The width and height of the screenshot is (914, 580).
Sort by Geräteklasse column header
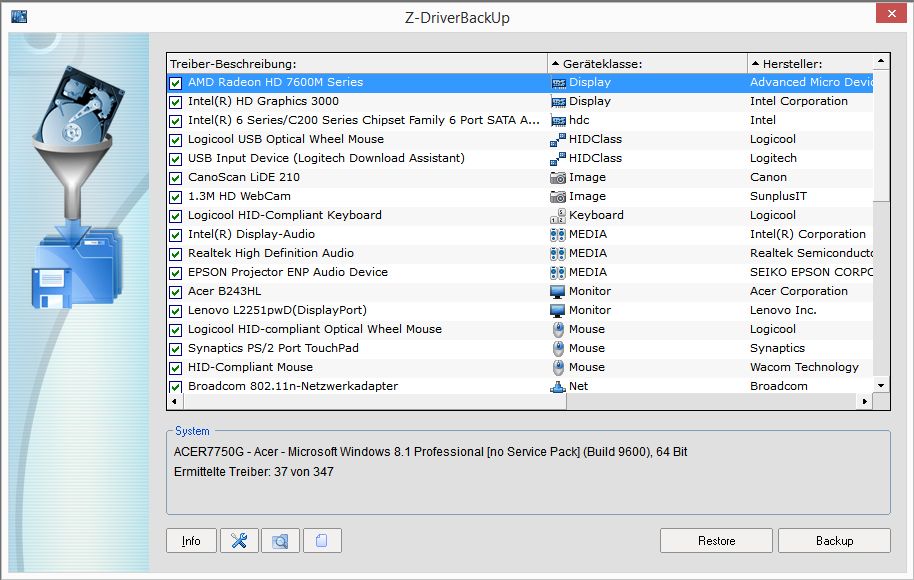pyautogui.click(x=647, y=64)
